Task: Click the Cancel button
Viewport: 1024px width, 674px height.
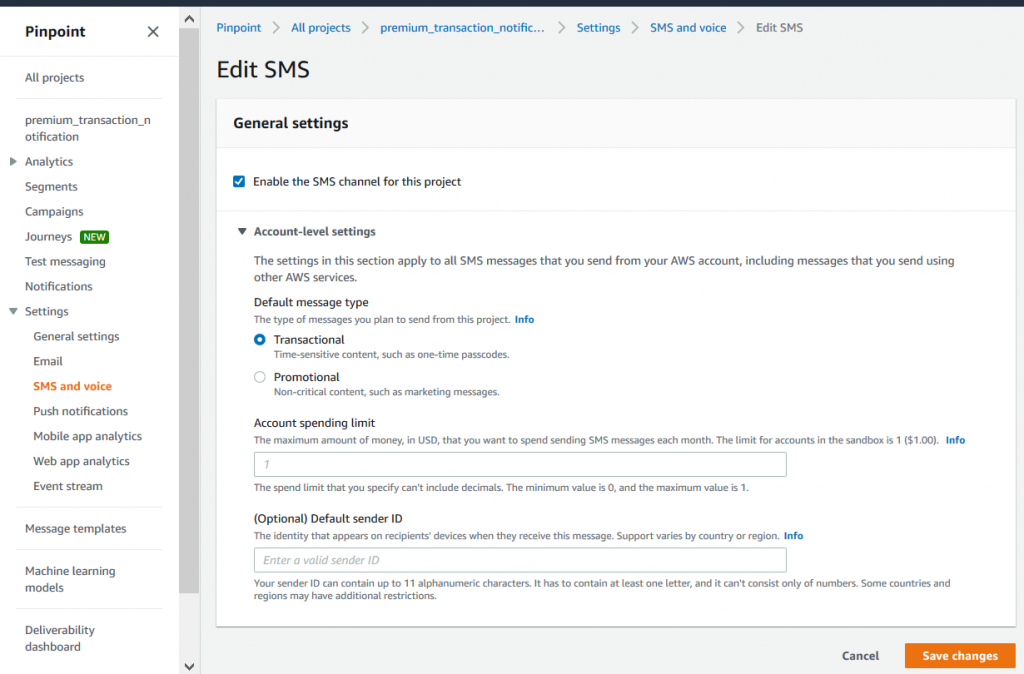Action: [x=860, y=656]
